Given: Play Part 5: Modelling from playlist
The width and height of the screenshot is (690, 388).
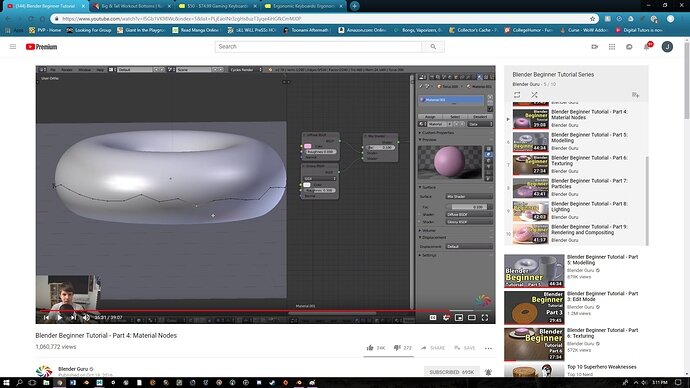Looking at the screenshot, I should click(x=576, y=142).
